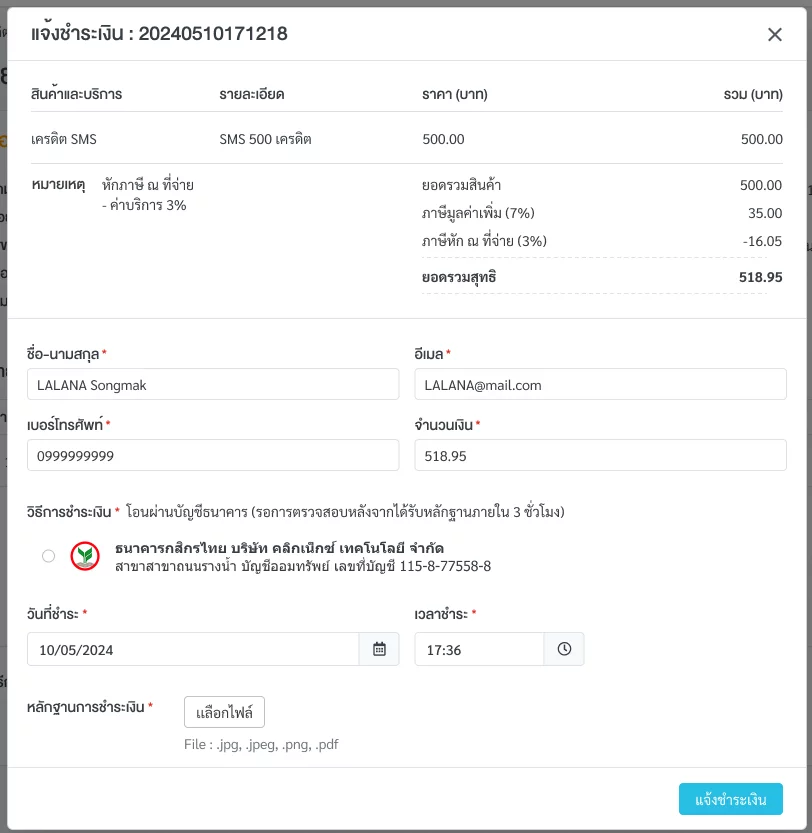Click the รวม (บาท) column header

tap(753, 94)
